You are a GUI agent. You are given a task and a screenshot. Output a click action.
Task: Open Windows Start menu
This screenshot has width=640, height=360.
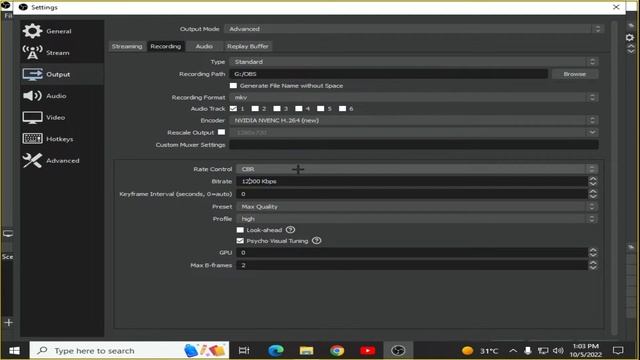14,351
